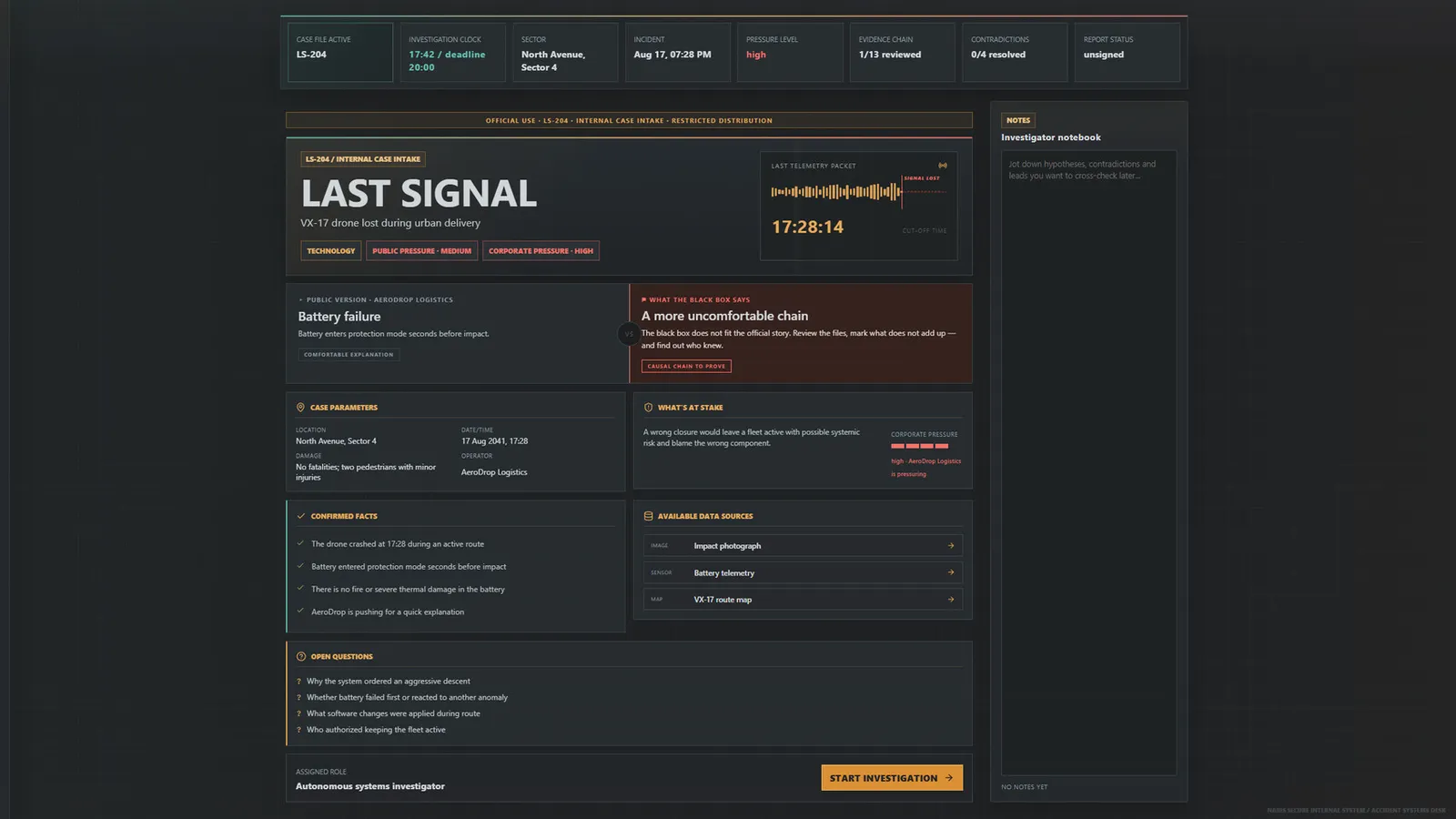Click question mark beside fleet active authorization question
This screenshot has height=819, width=1456.
[298, 730]
